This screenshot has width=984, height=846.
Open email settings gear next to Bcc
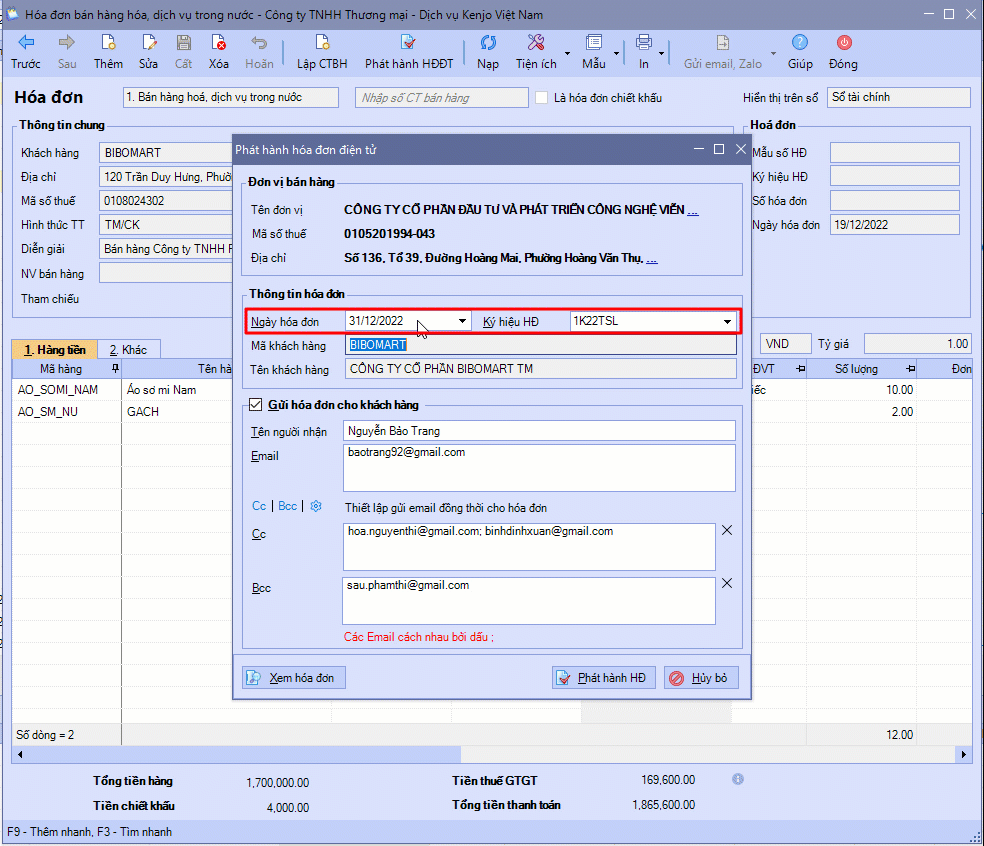pos(316,506)
